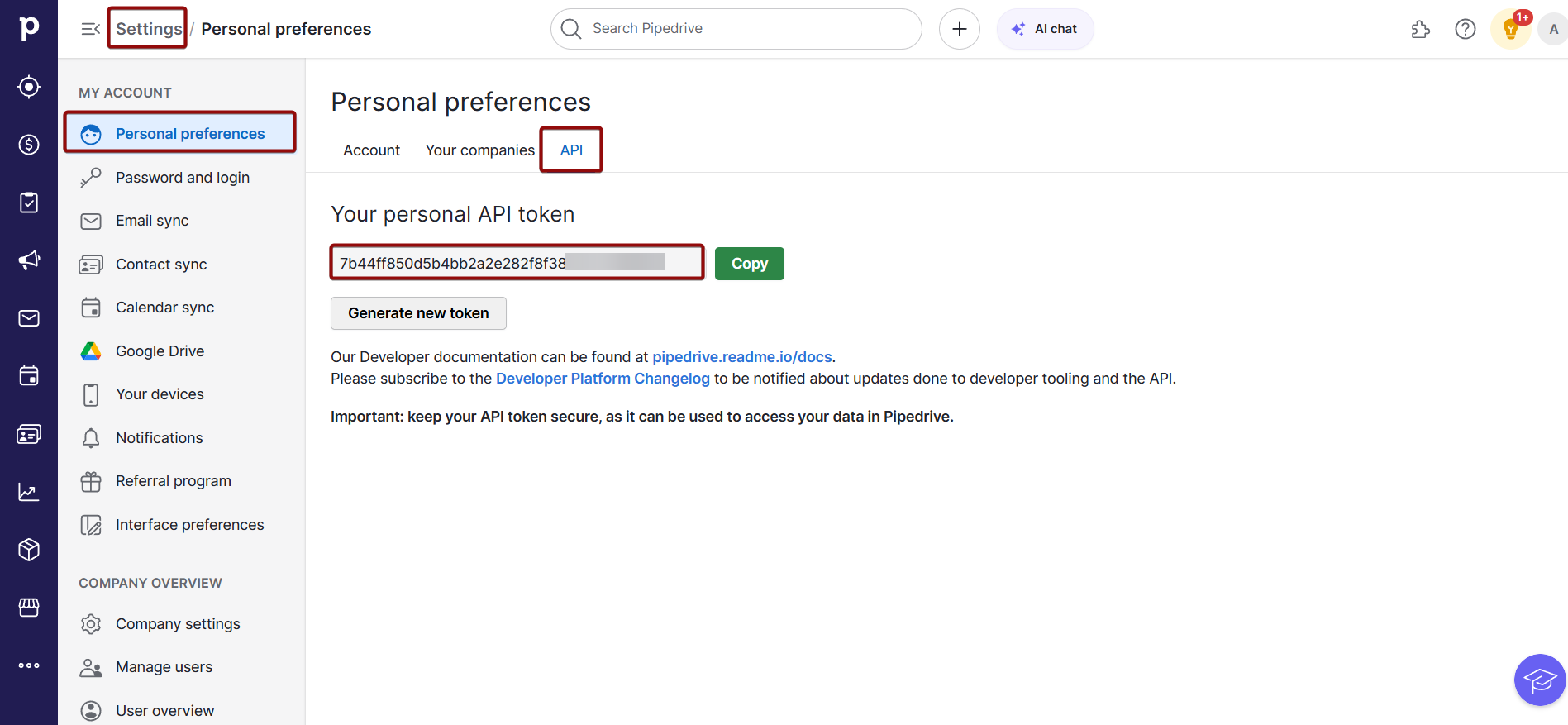Click the Pipedrive logo icon
This screenshot has width=1568, height=725.
click(29, 28)
